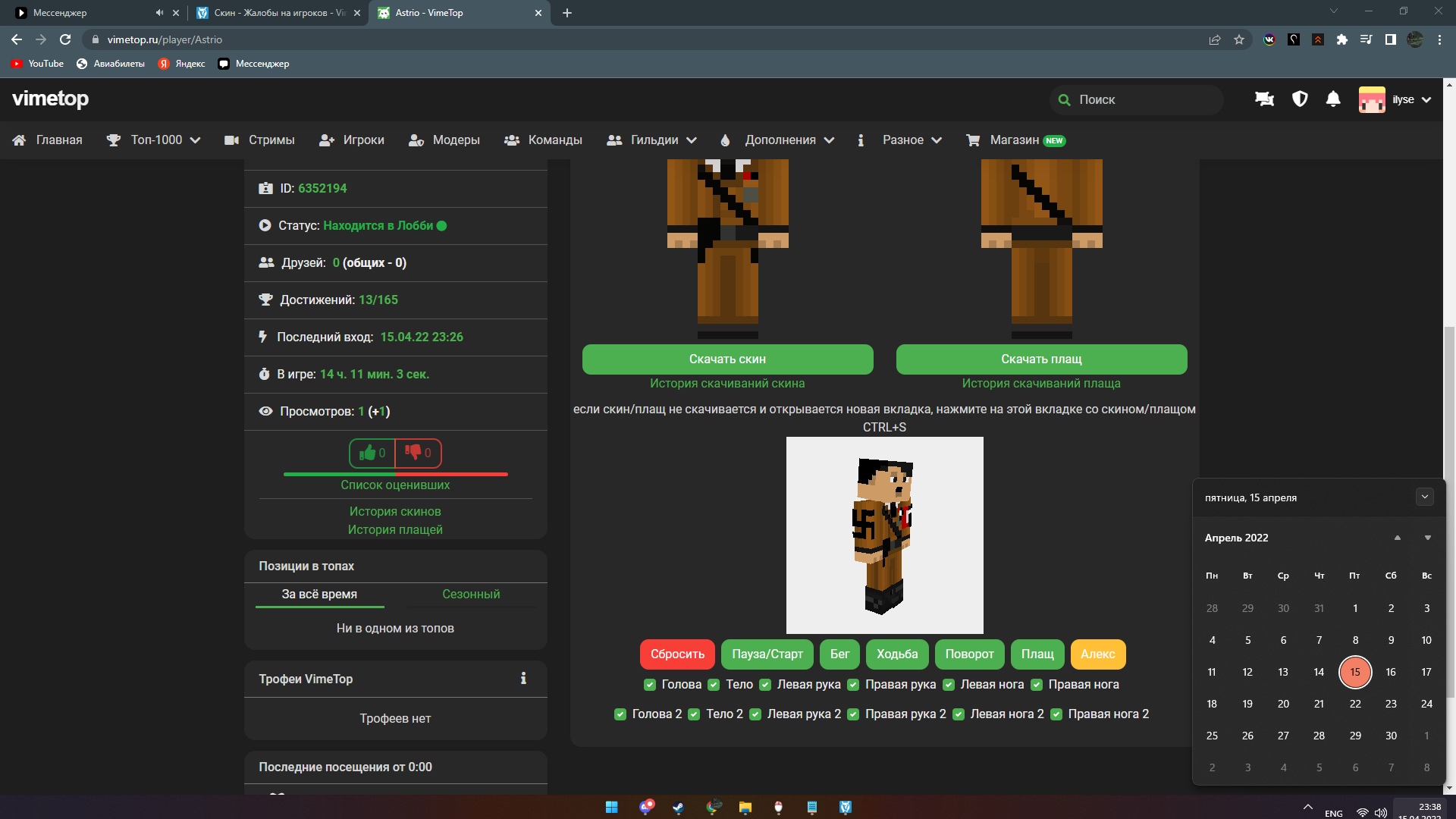Click the shield icon in header
1456x819 pixels.
pos(1300,99)
